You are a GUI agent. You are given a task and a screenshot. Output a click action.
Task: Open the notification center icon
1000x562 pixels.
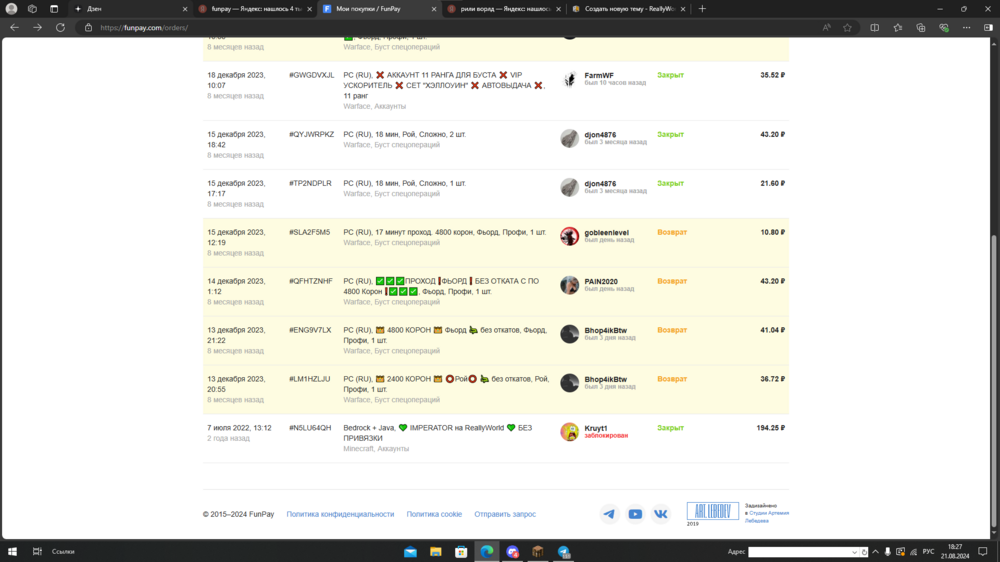tap(983, 552)
